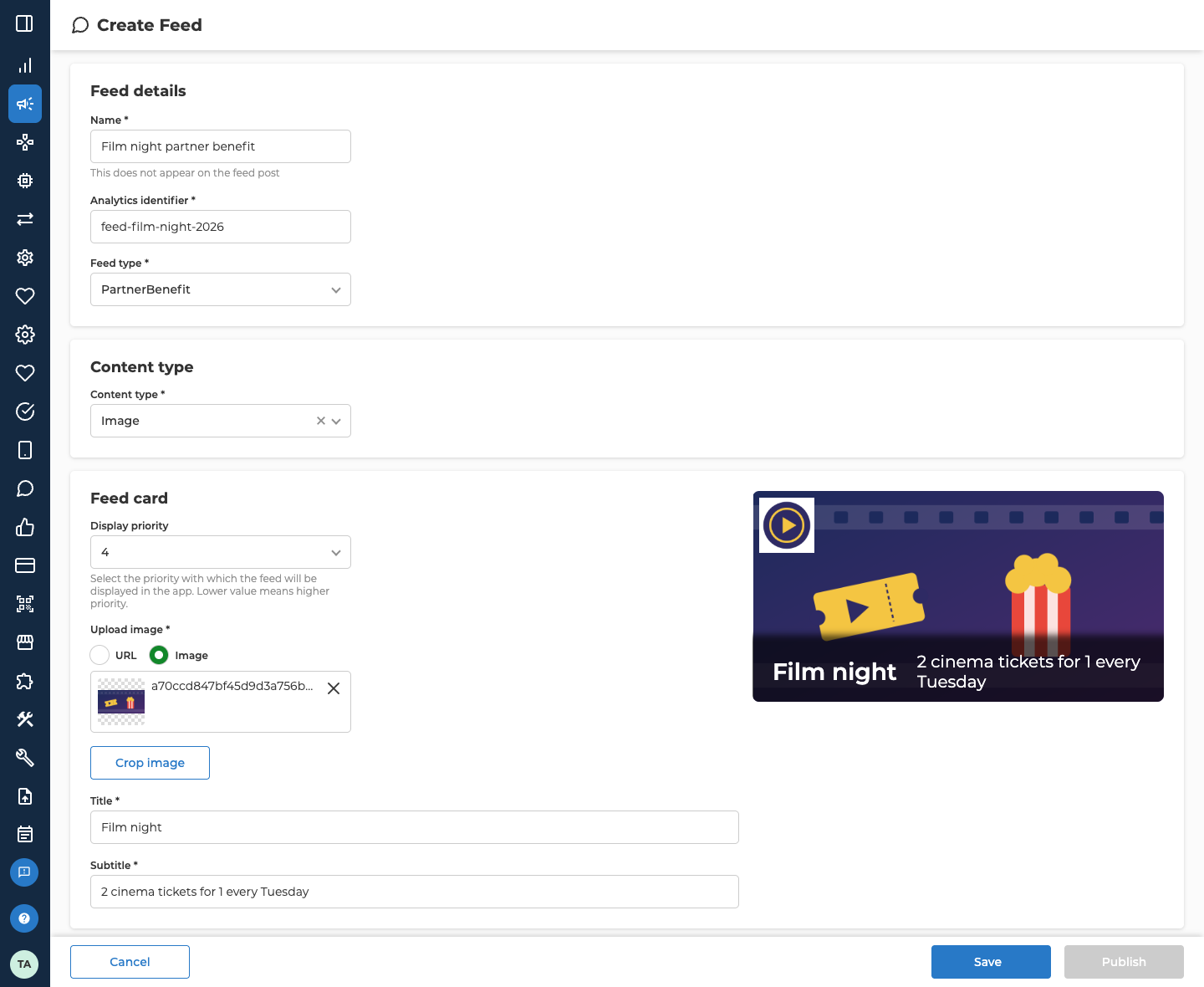1204x987 pixels.
Task: Open the TA user avatar menu
Action: click(x=24, y=964)
